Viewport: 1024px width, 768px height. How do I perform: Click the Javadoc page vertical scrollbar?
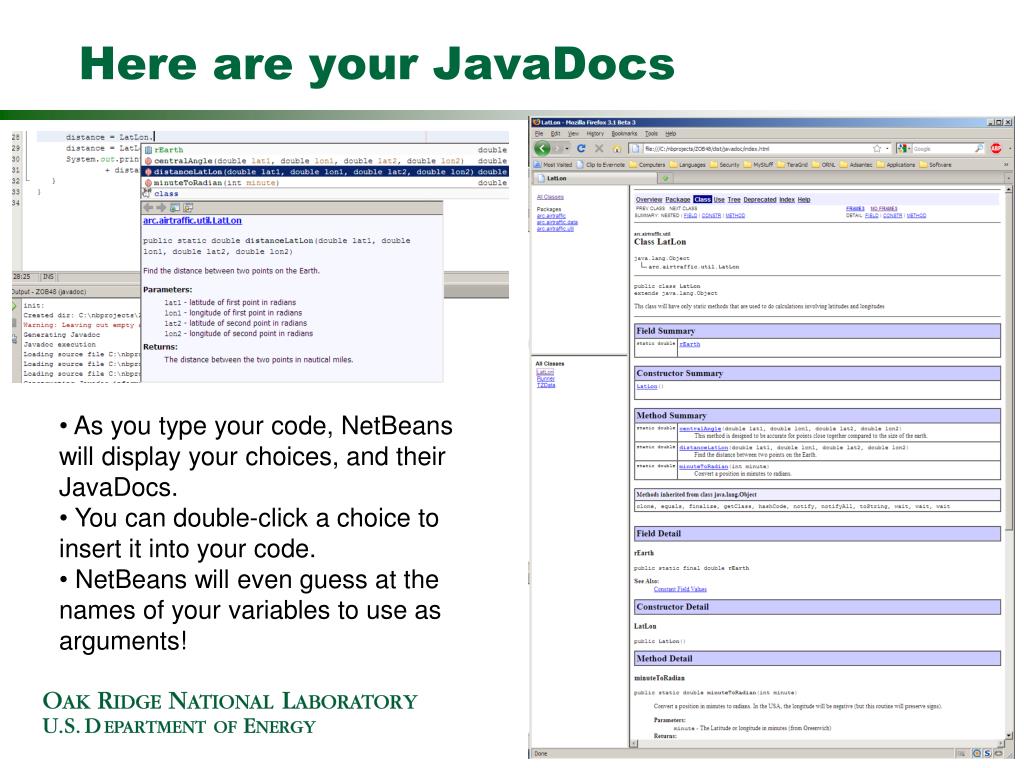point(1009,464)
